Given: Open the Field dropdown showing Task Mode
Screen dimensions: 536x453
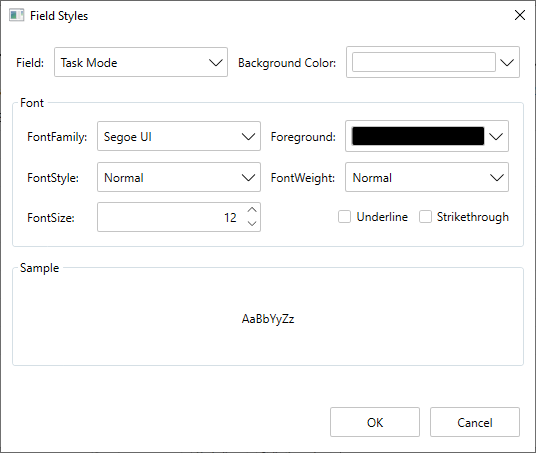Looking at the screenshot, I should (x=141, y=62).
